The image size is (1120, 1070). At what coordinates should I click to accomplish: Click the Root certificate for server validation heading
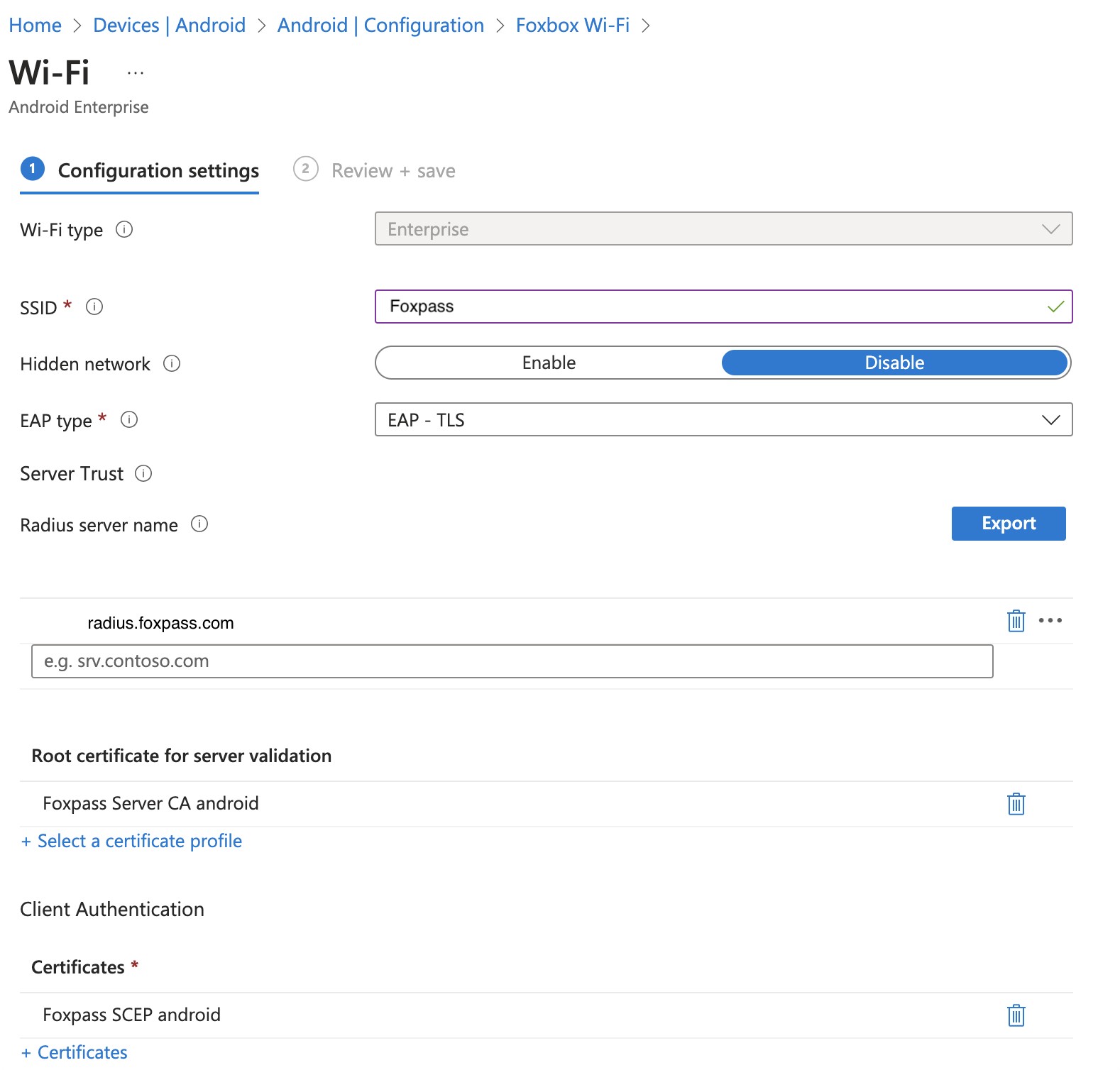pos(182,756)
